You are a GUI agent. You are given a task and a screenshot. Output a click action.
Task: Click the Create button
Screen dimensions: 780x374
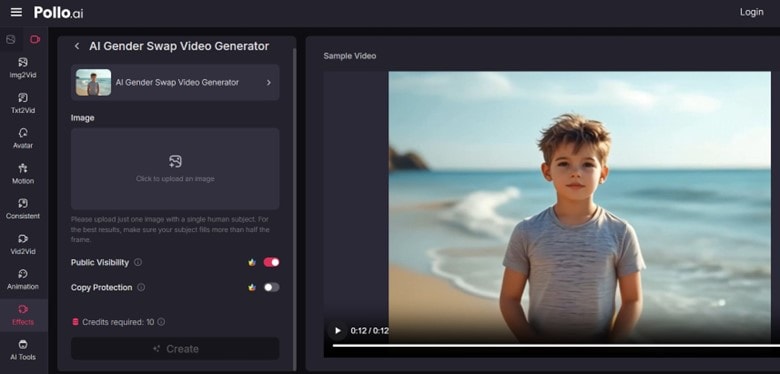click(x=175, y=349)
